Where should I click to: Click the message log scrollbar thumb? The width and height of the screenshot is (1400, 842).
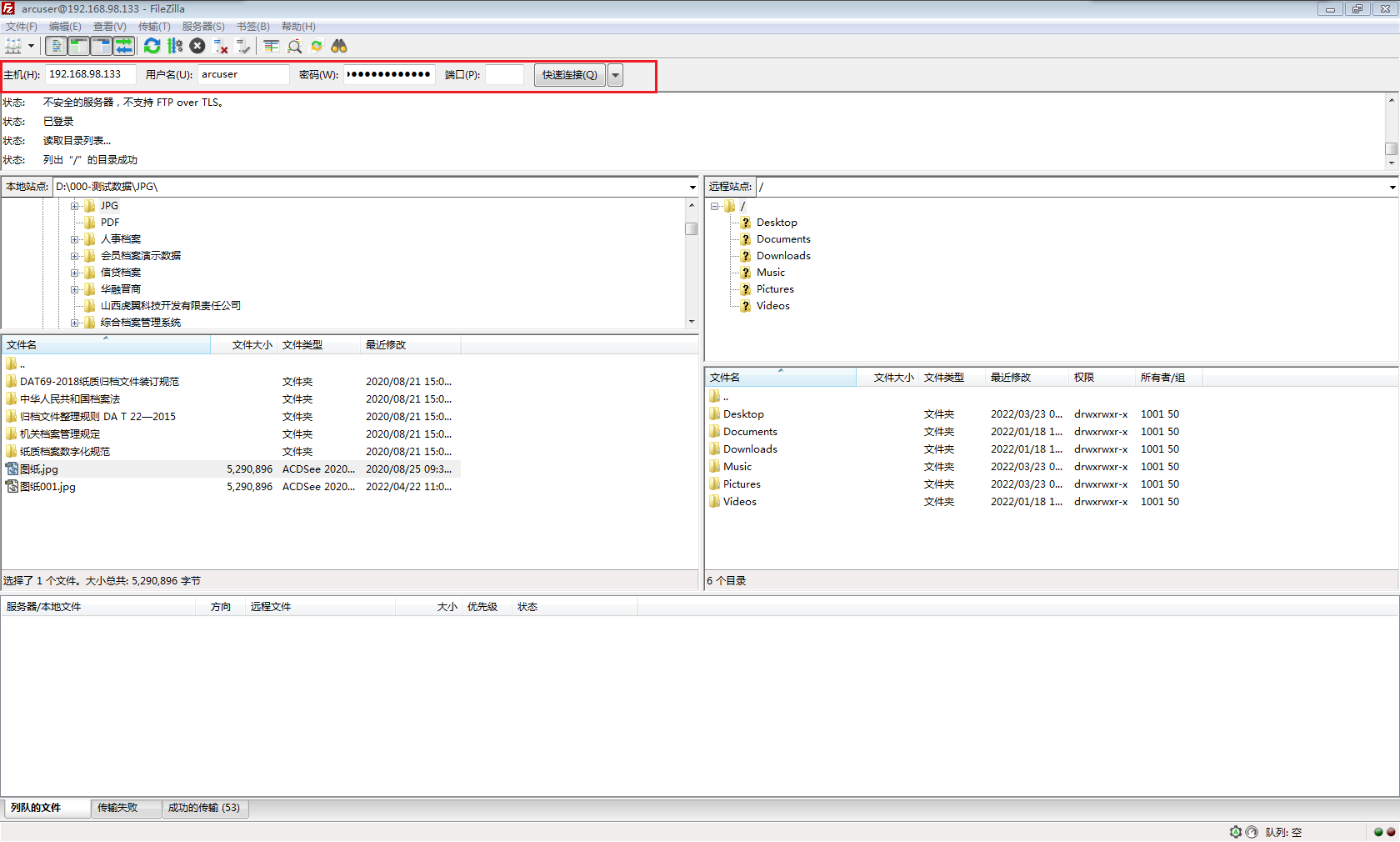[1392, 148]
